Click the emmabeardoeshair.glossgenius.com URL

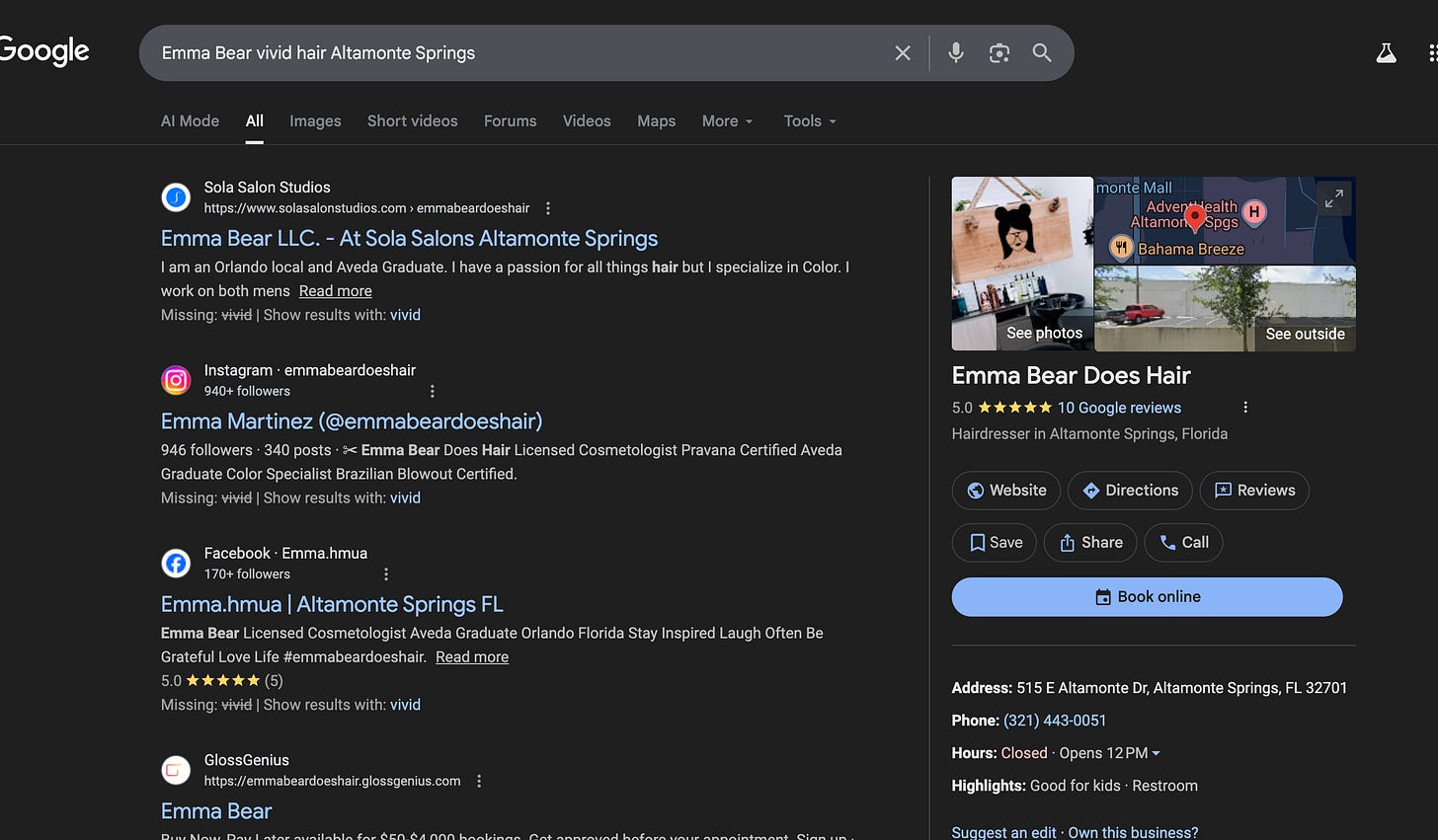(x=332, y=781)
